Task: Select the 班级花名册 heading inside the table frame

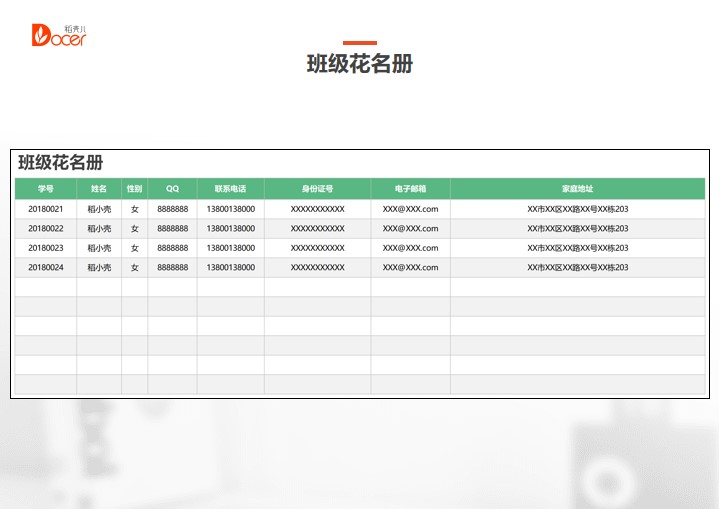Action: 61,163
